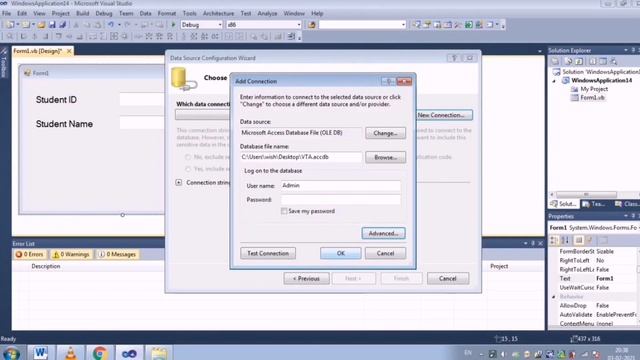Image resolution: width=640 pixels, height=360 pixels.
Task: Toggle the 0 Messages filter in Error List
Action: pos(117,254)
